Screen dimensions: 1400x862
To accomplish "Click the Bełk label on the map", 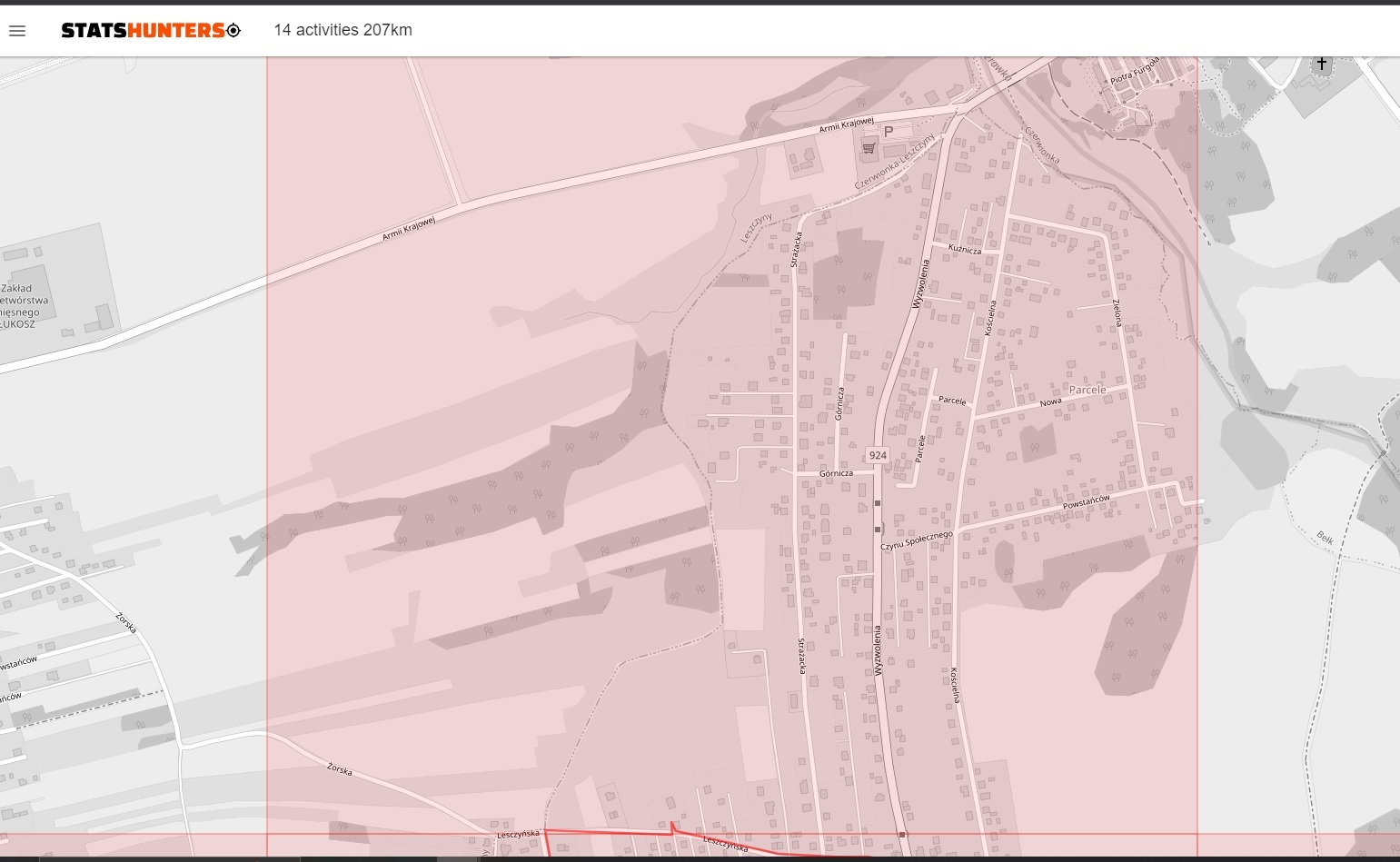I will pyautogui.click(x=1326, y=539).
